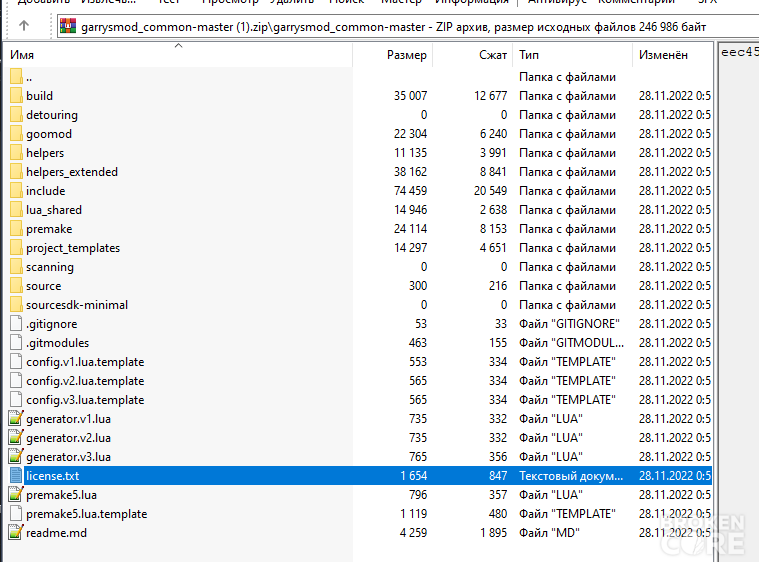Screen dimensions: 759x562
Task: Sort list by Размер column header
Action: click(x=392, y=55)
